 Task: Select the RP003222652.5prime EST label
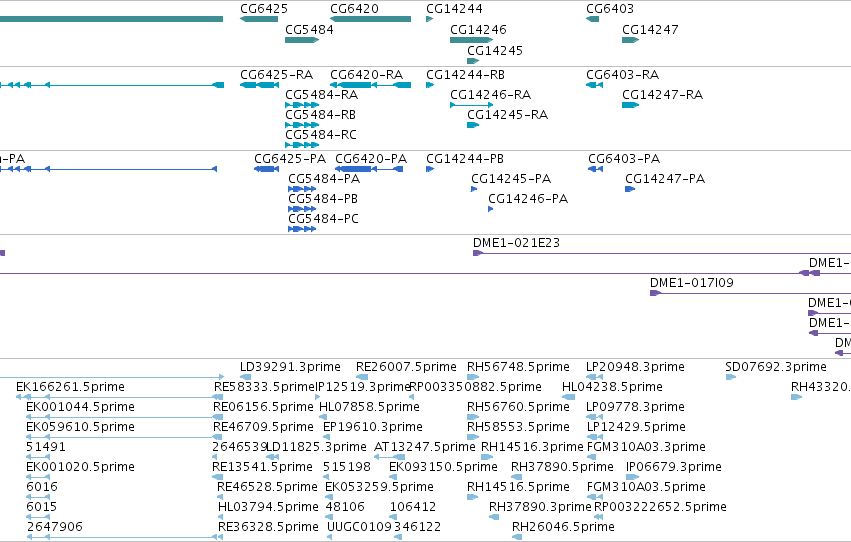[660, 508]
